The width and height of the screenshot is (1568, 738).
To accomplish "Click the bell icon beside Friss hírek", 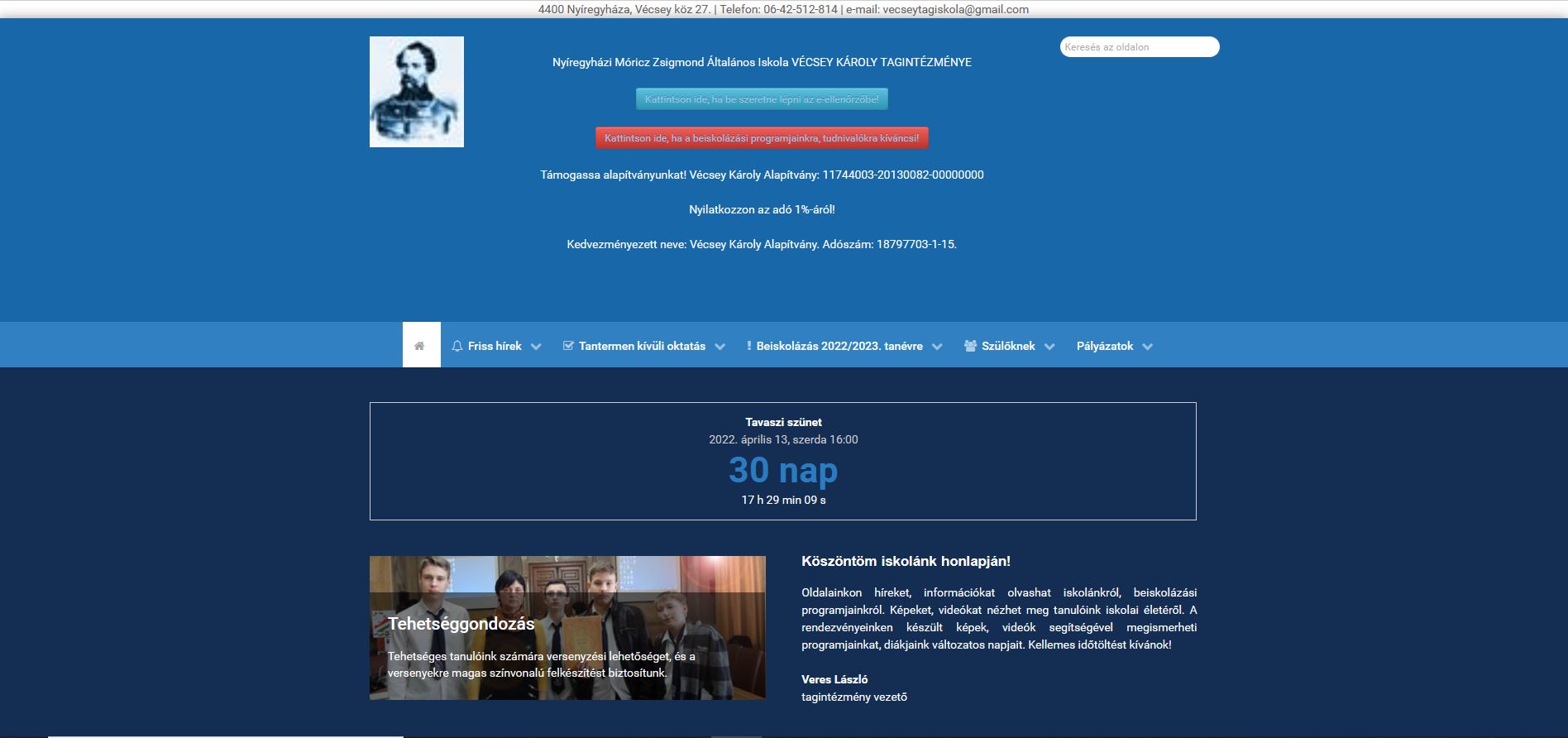I will 457,346.
